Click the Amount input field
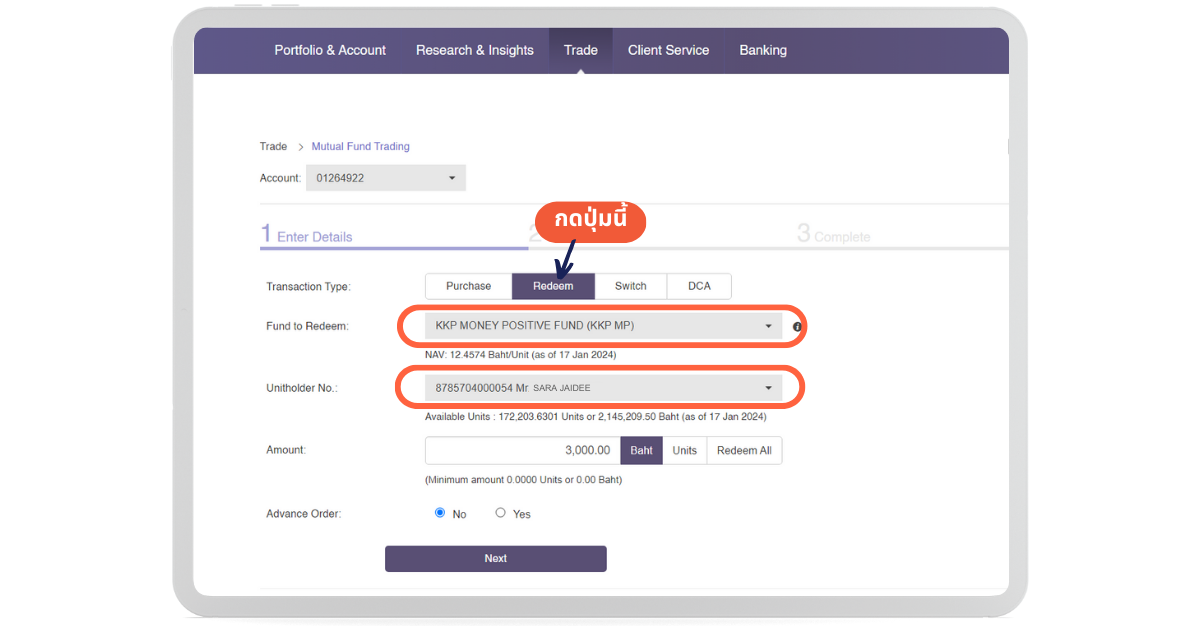Image resolution: width=1200 pixels, height=630 pixels. click(x=522, y=451)
